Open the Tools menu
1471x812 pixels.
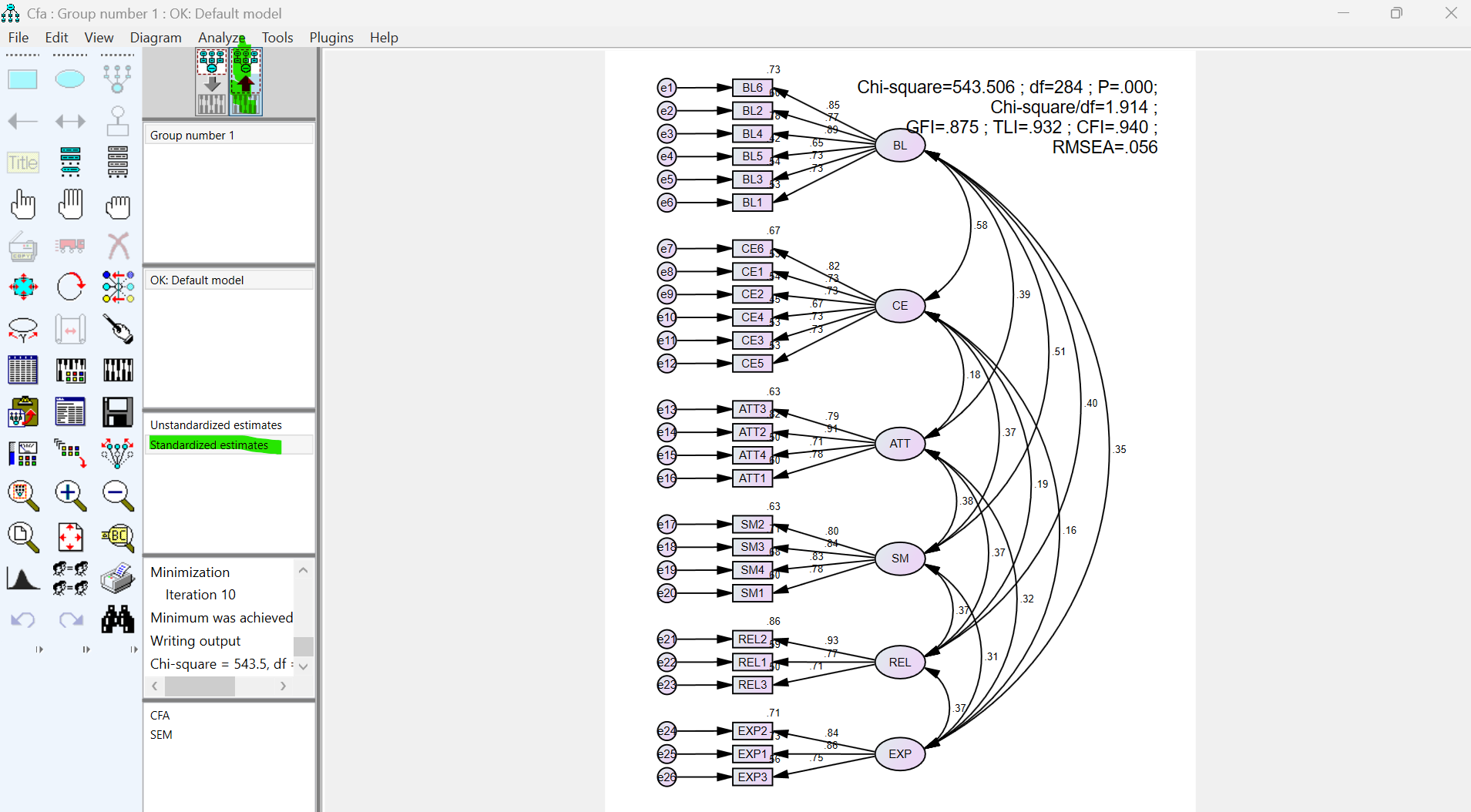[277, 37]
